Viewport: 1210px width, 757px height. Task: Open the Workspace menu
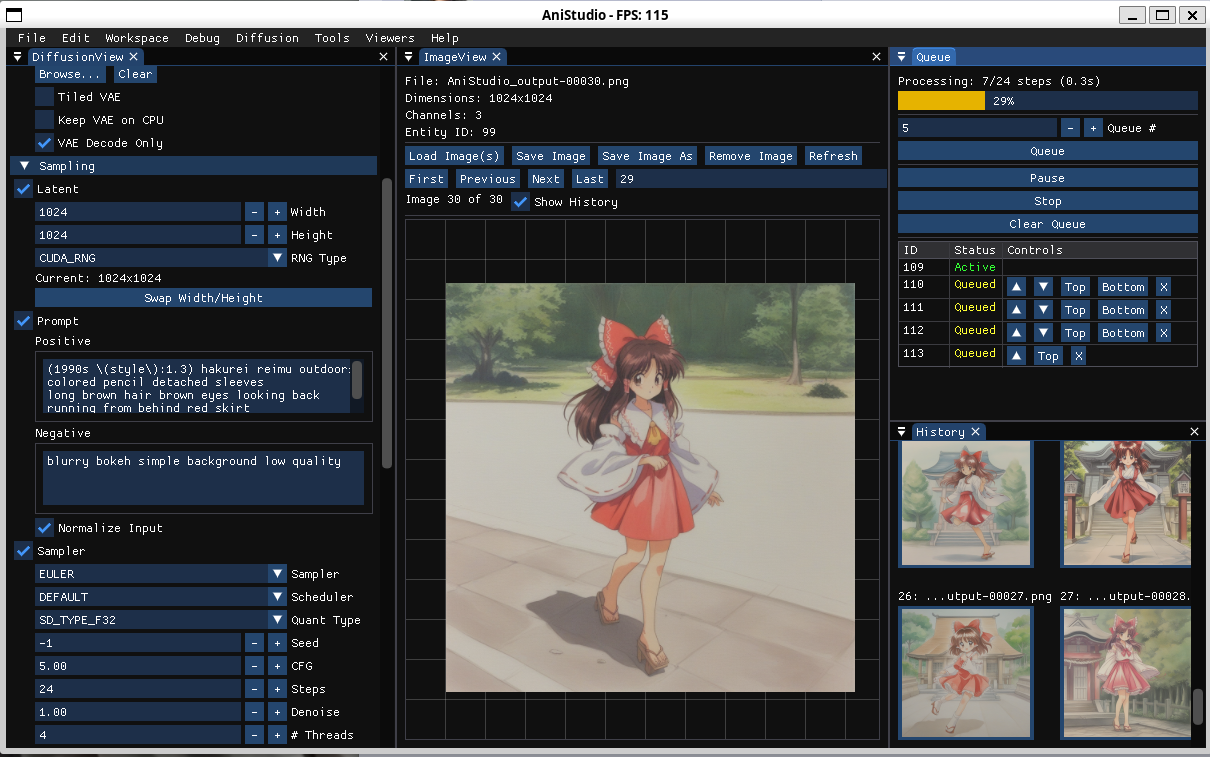[x=137, y=38]
